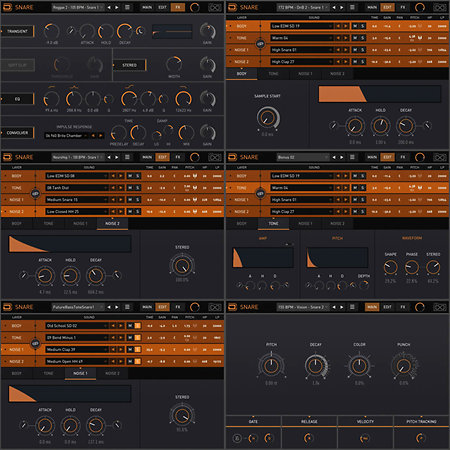
Task: Click the infinity logo in Reggae 2 window
Action: [x=215, y=7]
